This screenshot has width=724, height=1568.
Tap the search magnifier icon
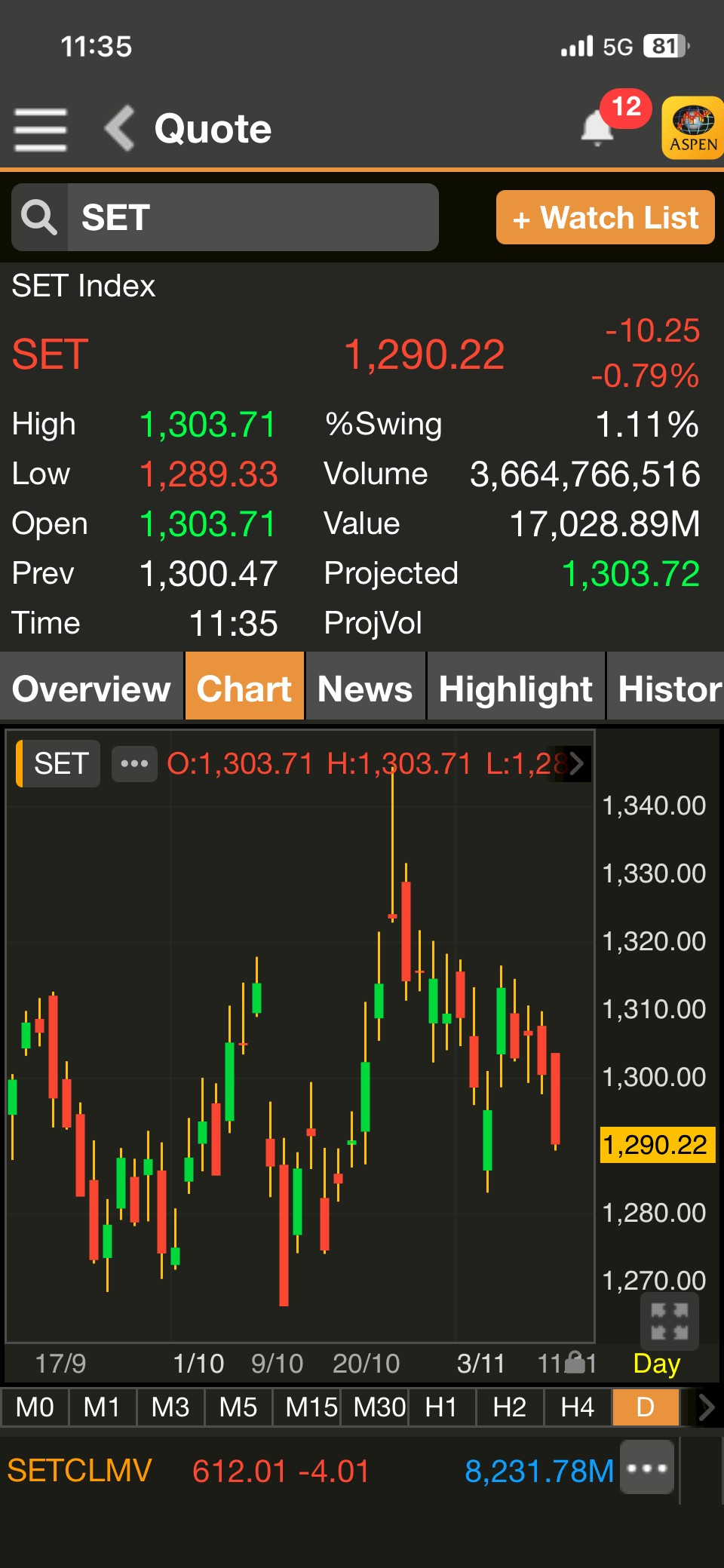click(39, 217)
